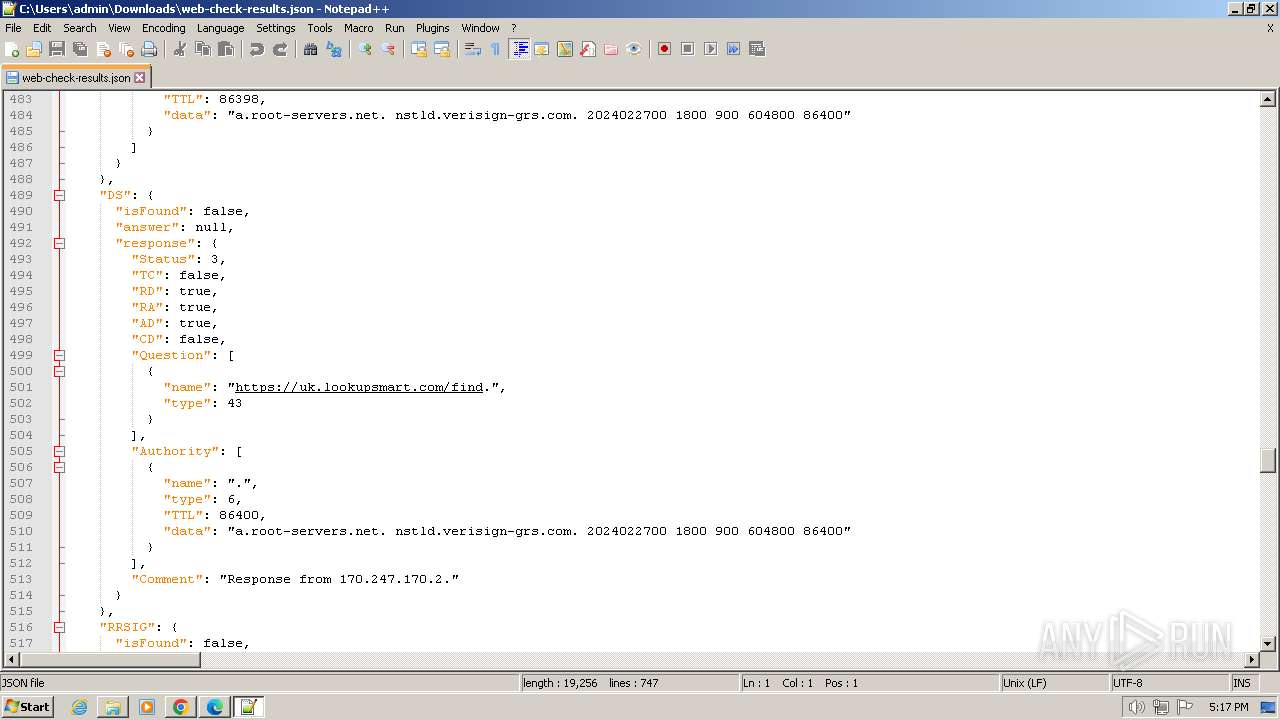Open the Plugins menu
The width and height of the screenshot is (1280, 720).
pyautogui.click(x=432, y=28)
